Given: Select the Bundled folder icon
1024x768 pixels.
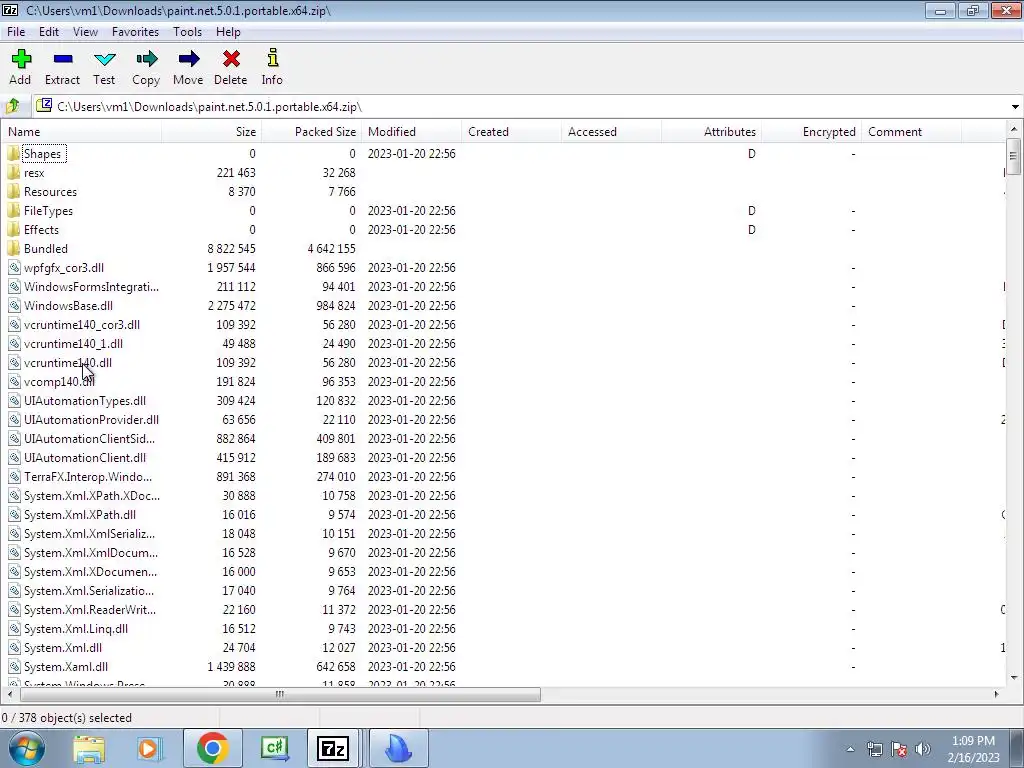Looking at the screenshot, I should tap(14, 248).
